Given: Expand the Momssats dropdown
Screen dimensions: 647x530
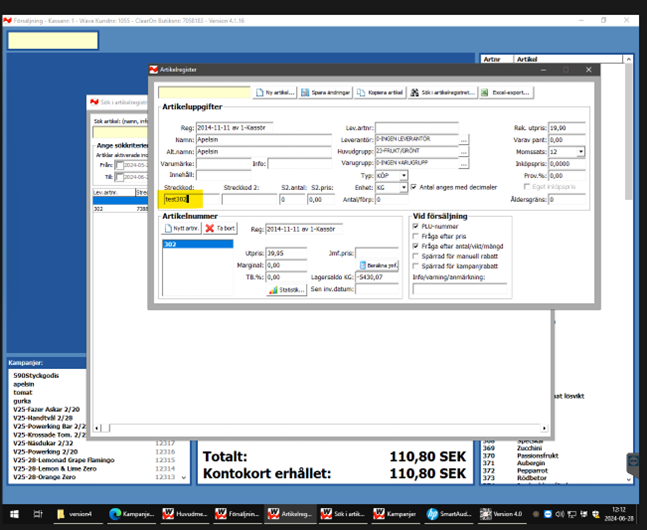Looking at the screenshot, I should 581,152.
